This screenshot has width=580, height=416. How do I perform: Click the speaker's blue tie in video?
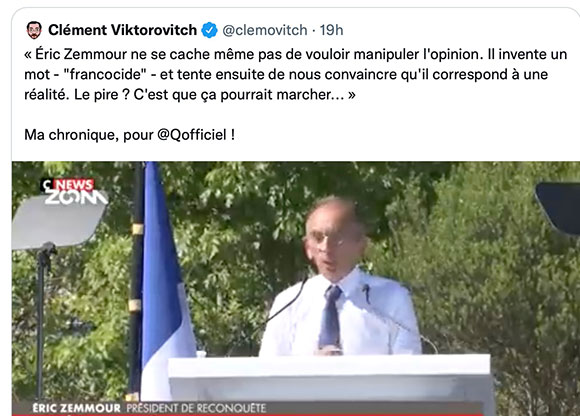330,317
